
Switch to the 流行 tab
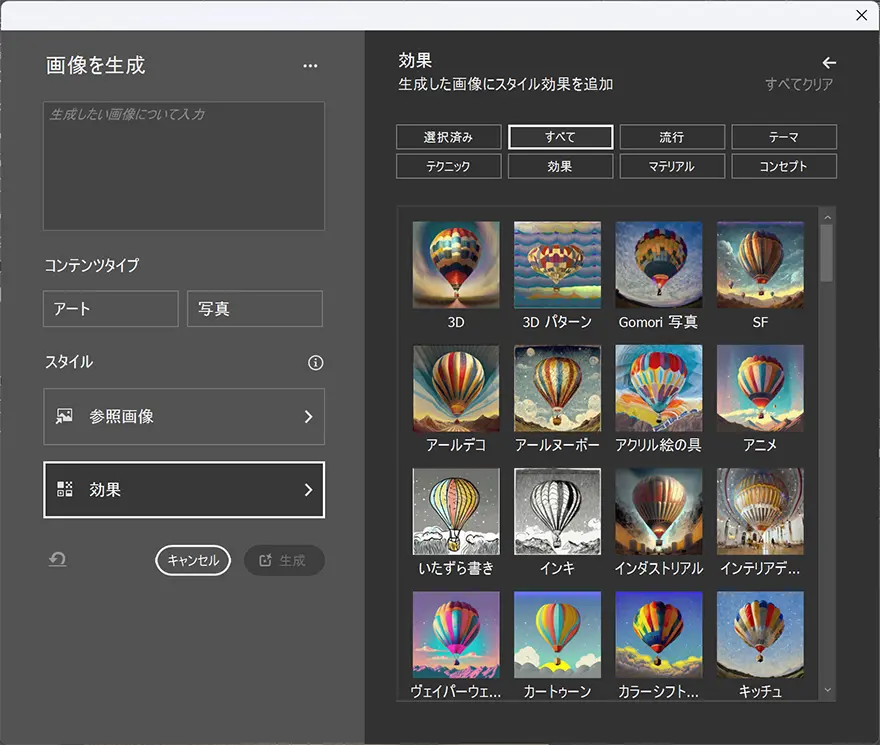(x=672, y=137)
